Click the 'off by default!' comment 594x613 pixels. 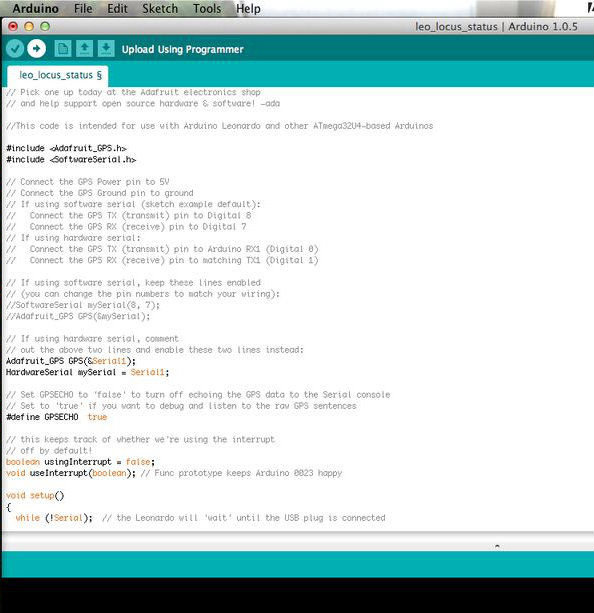click(x=49, y=451)
